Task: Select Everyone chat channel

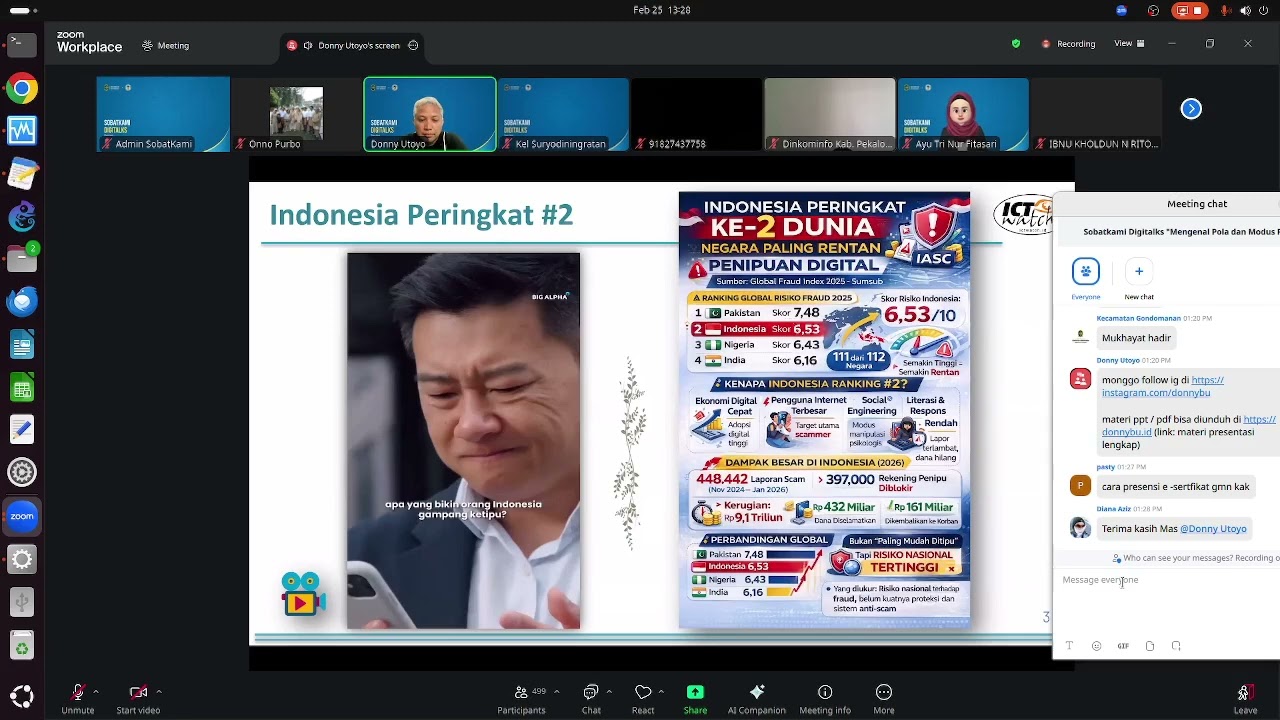Action: click(x=1086, y=279)
